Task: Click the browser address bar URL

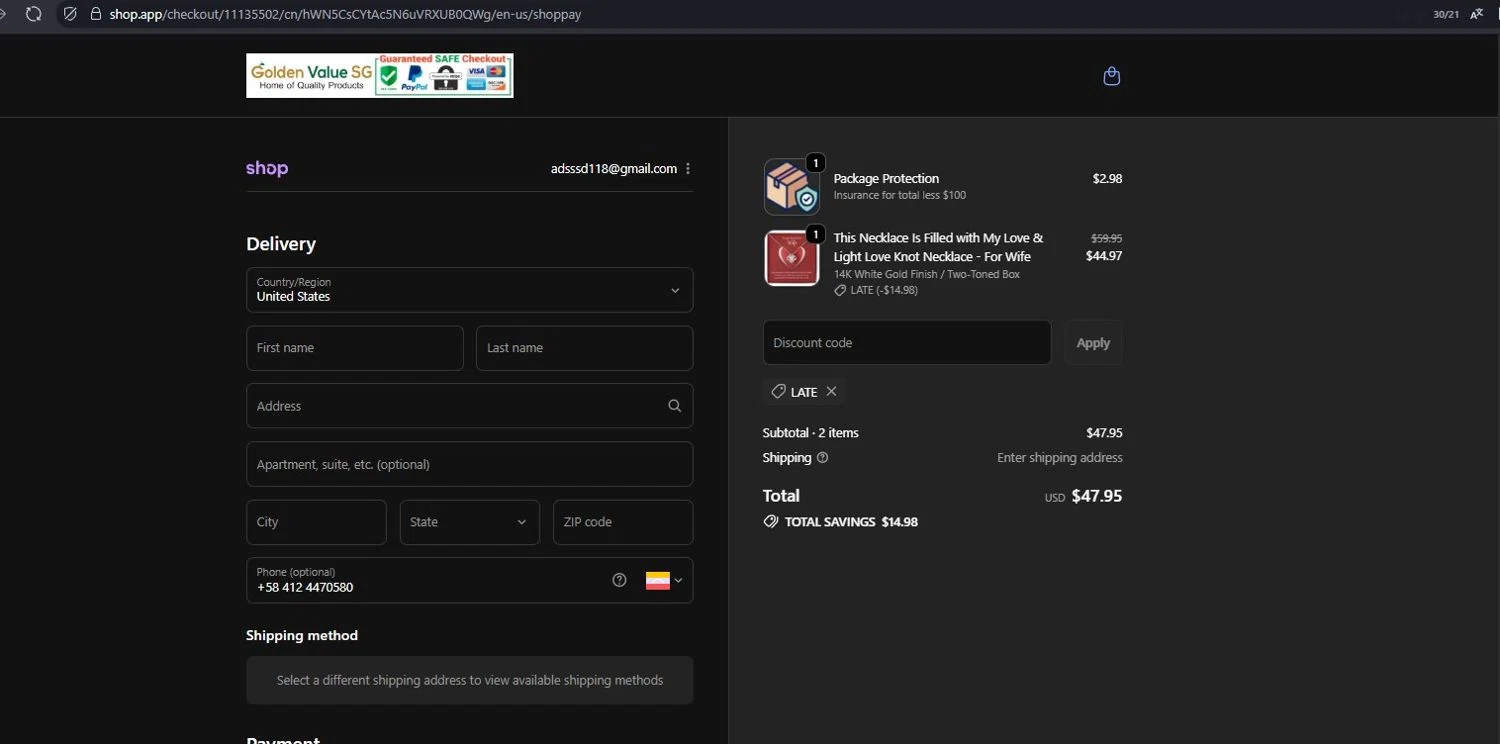Action: [345, 14]
